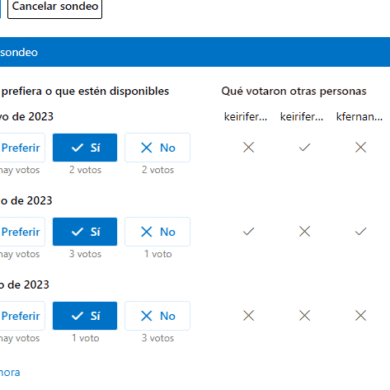390x390 pixels.
Task: Choose Preferir for the first date option
Action: [21, 148]
